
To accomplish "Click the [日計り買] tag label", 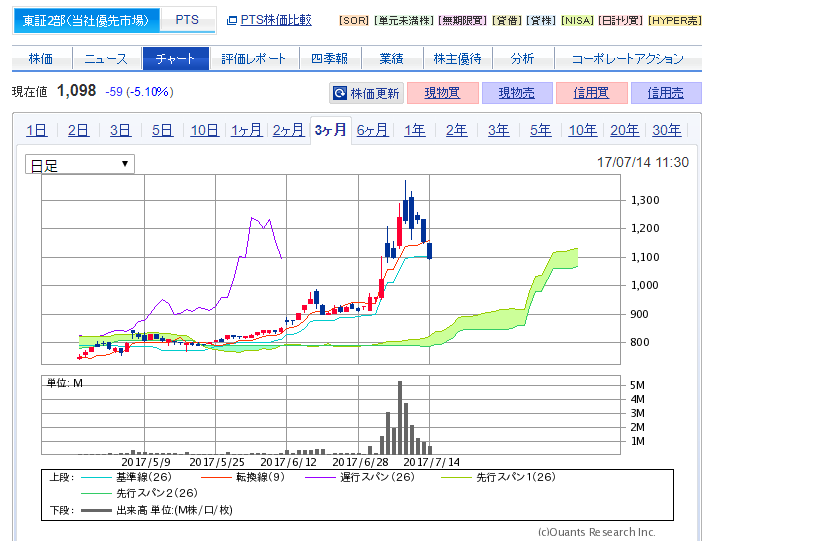I will click(621, 20).
